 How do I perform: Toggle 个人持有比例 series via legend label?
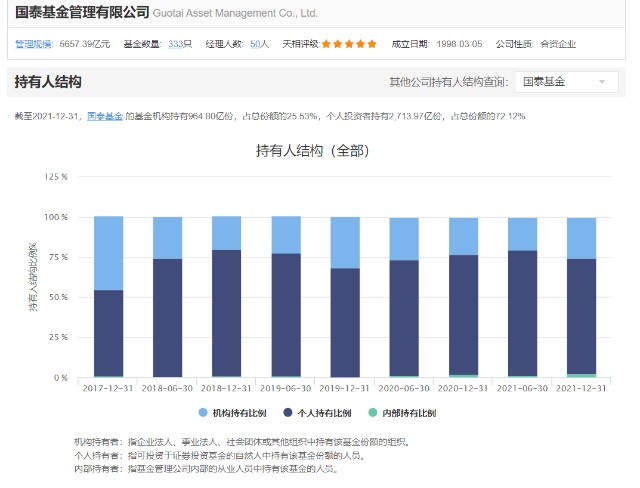(321, 412)
